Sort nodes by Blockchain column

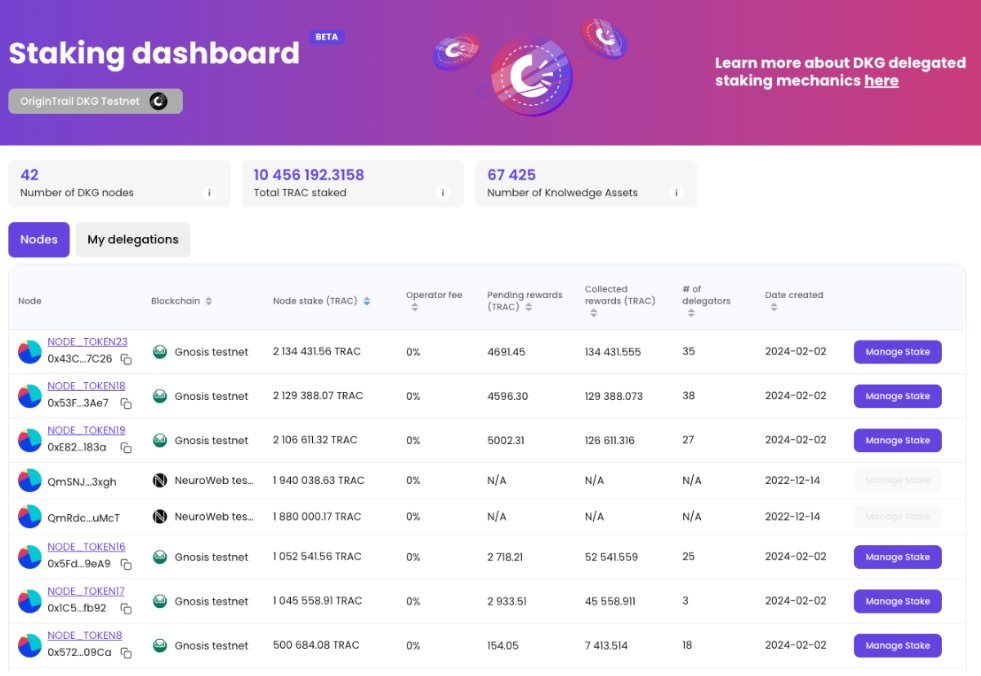(x=208, y=301)
